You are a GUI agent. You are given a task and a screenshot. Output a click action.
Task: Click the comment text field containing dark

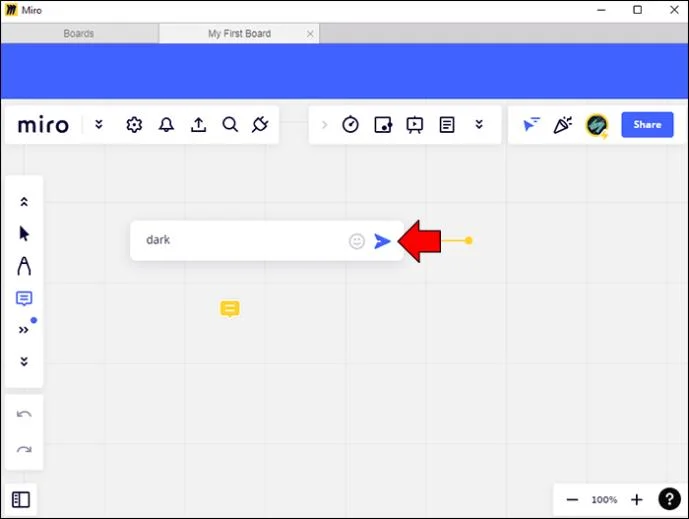pyautogui.click(x=240, y=240)
